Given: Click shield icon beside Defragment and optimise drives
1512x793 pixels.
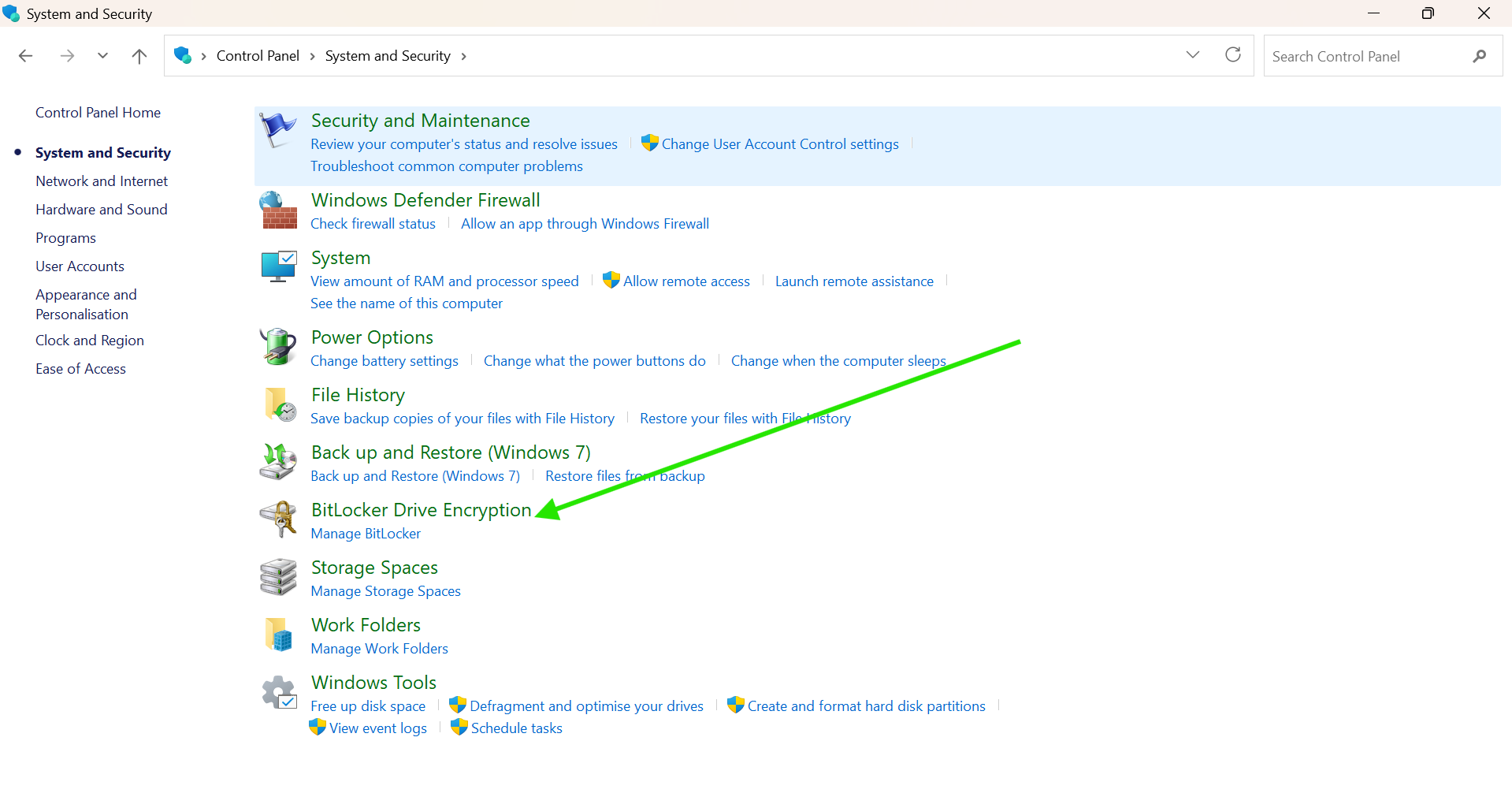Looking at the screenshot, I should (457, 705).
